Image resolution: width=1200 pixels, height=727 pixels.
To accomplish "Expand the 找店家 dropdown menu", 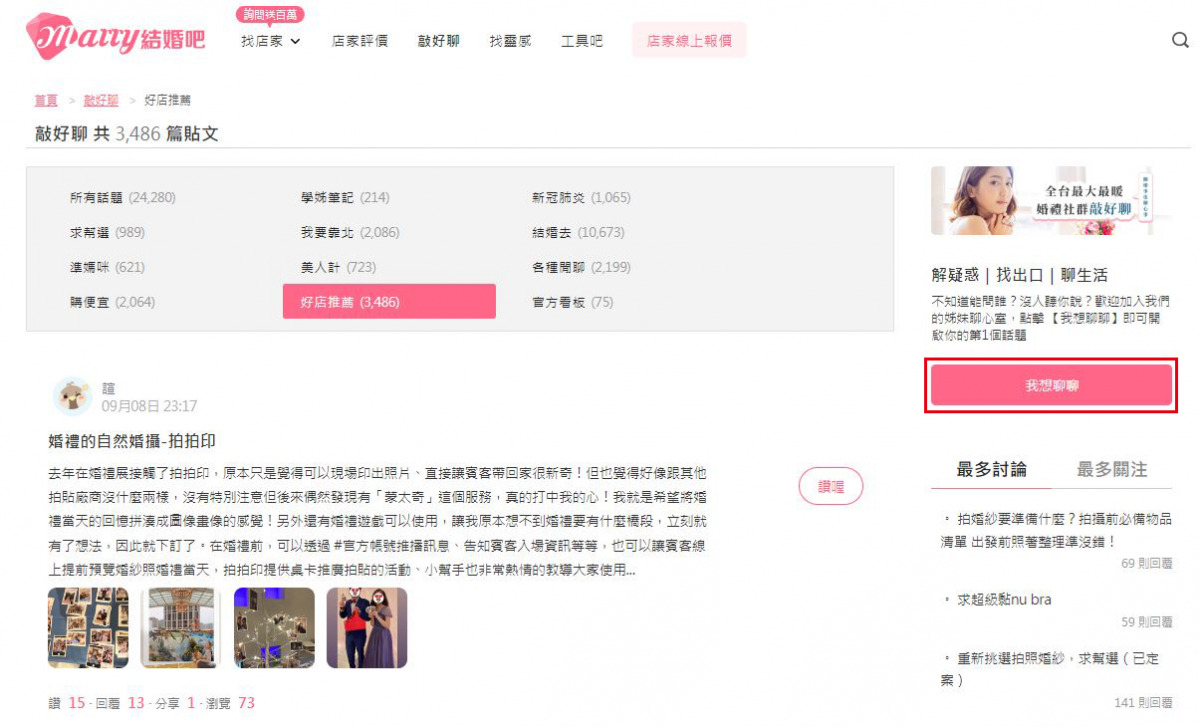I will click(271, 41).
